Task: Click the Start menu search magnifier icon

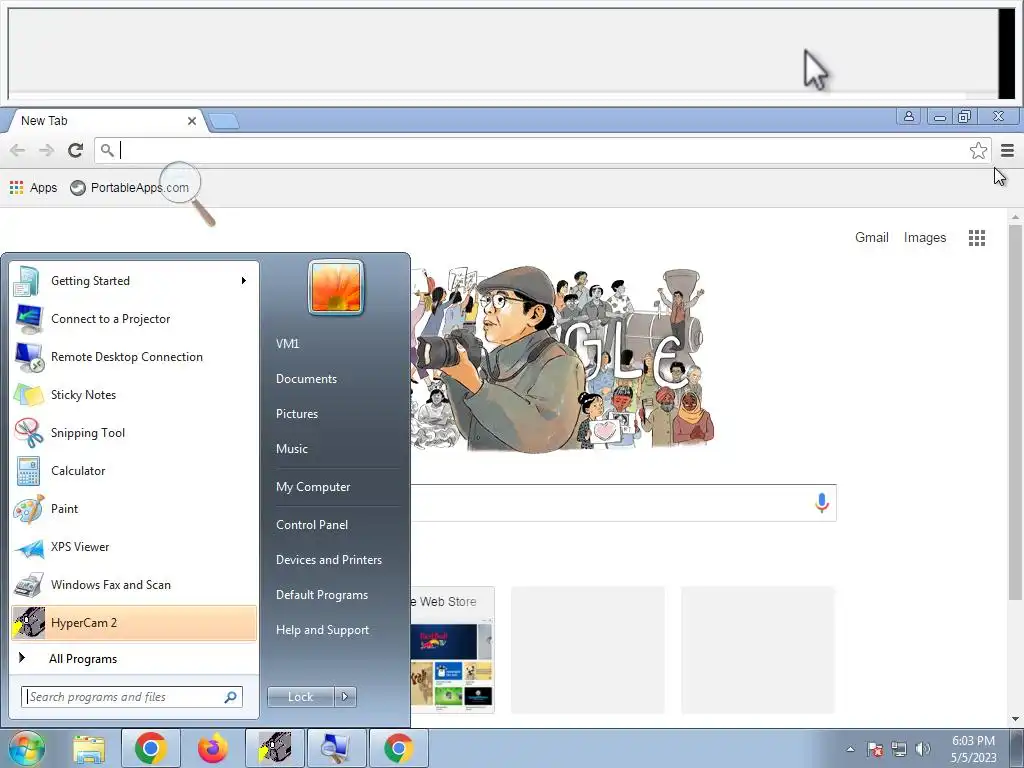Action: 231,697
